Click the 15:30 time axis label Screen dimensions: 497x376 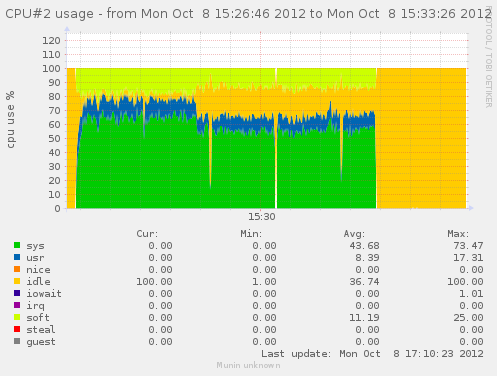(x=262, y=217)
